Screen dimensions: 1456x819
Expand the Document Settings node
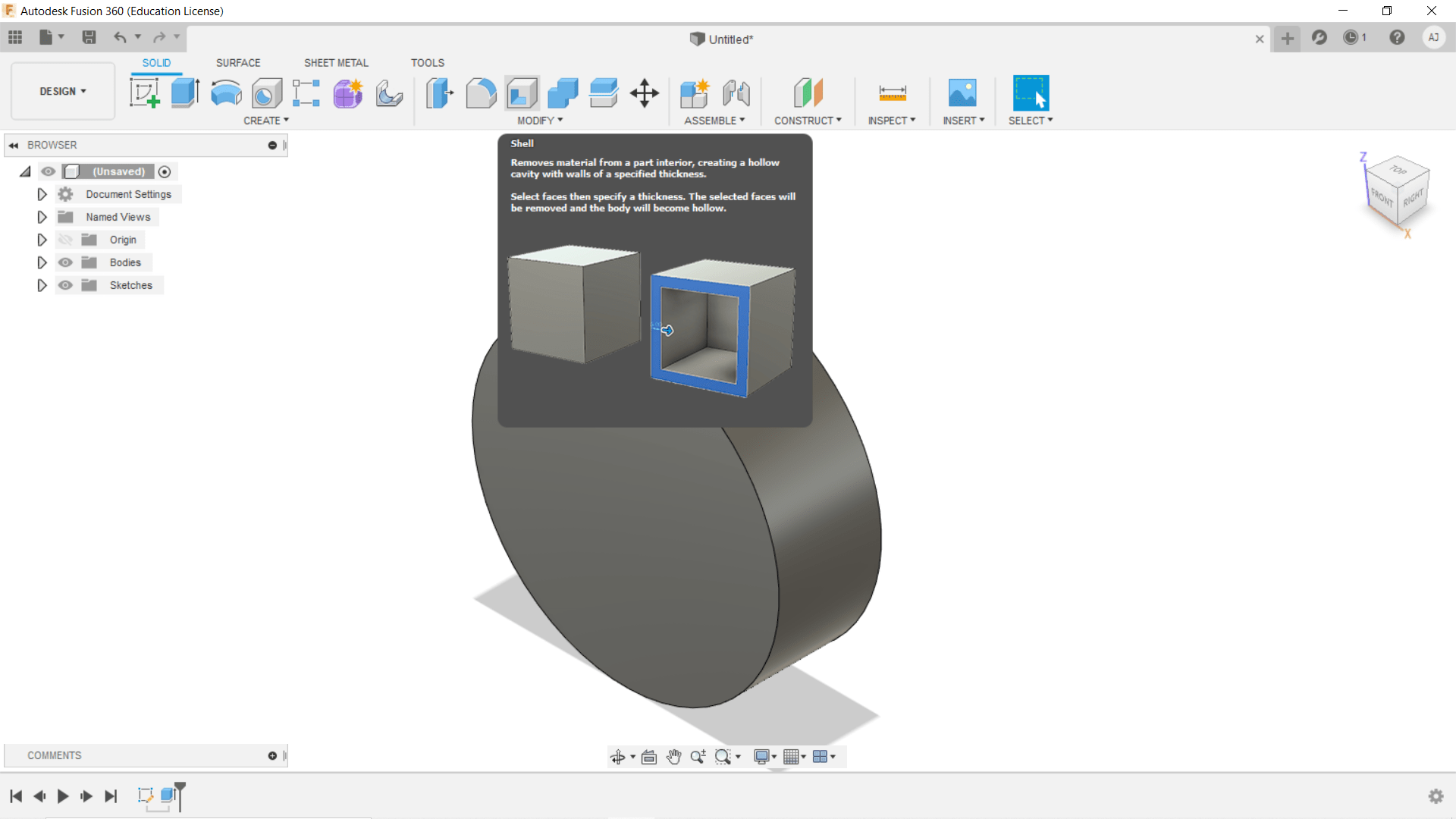[42, 194]
